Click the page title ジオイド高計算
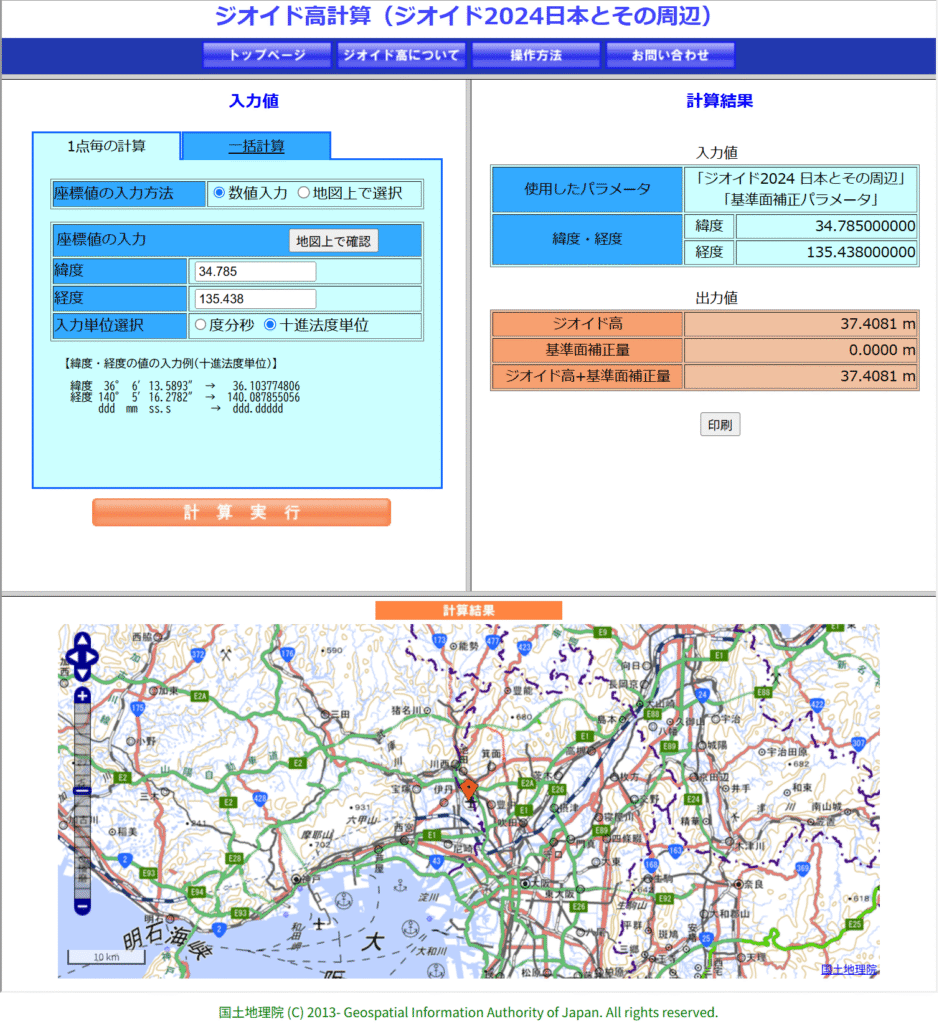The image size is (939, 1024). pyautogui.click(x=463, y=16)
